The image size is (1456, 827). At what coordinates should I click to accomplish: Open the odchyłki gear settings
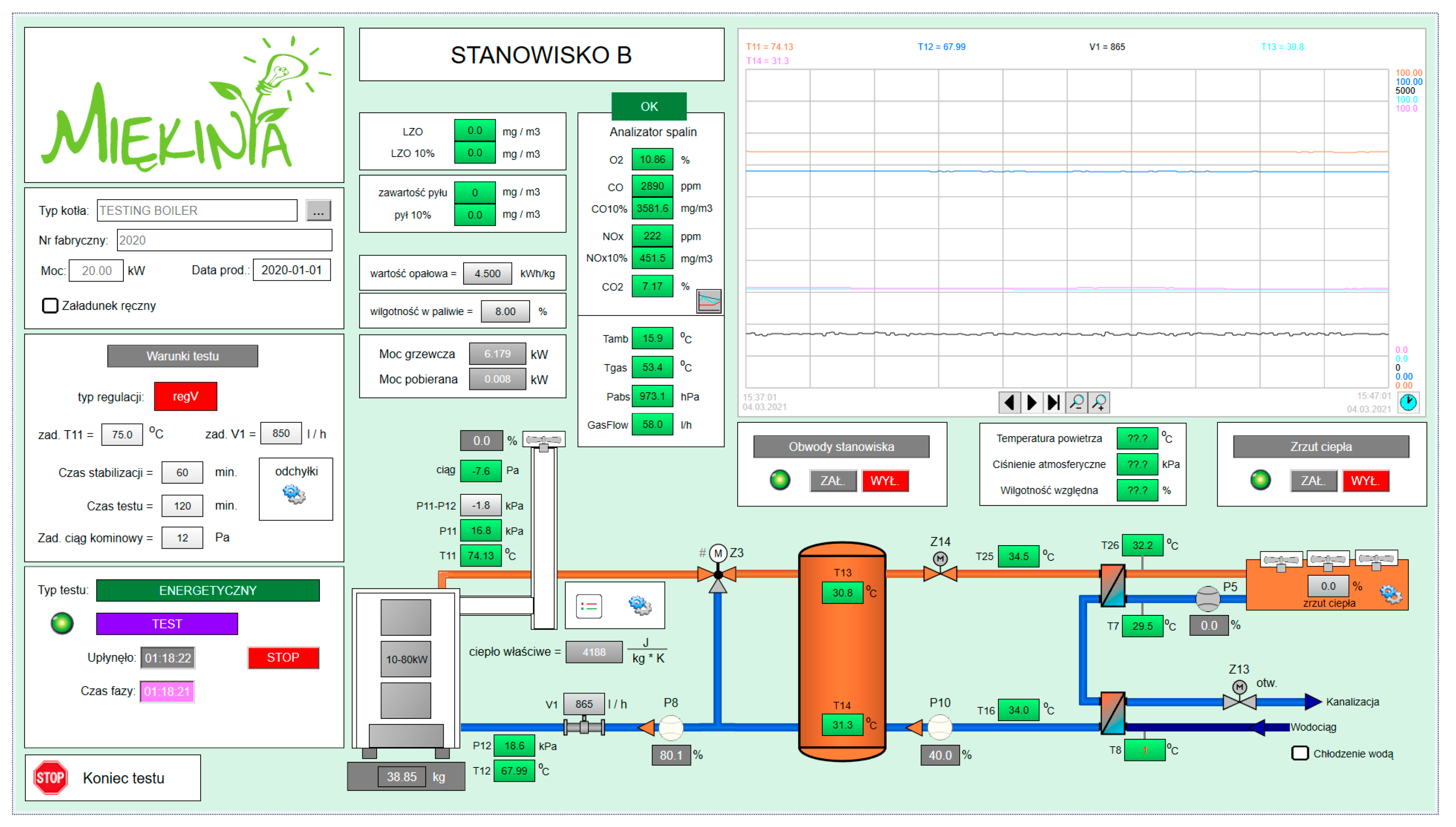click(x=294, y=495)
